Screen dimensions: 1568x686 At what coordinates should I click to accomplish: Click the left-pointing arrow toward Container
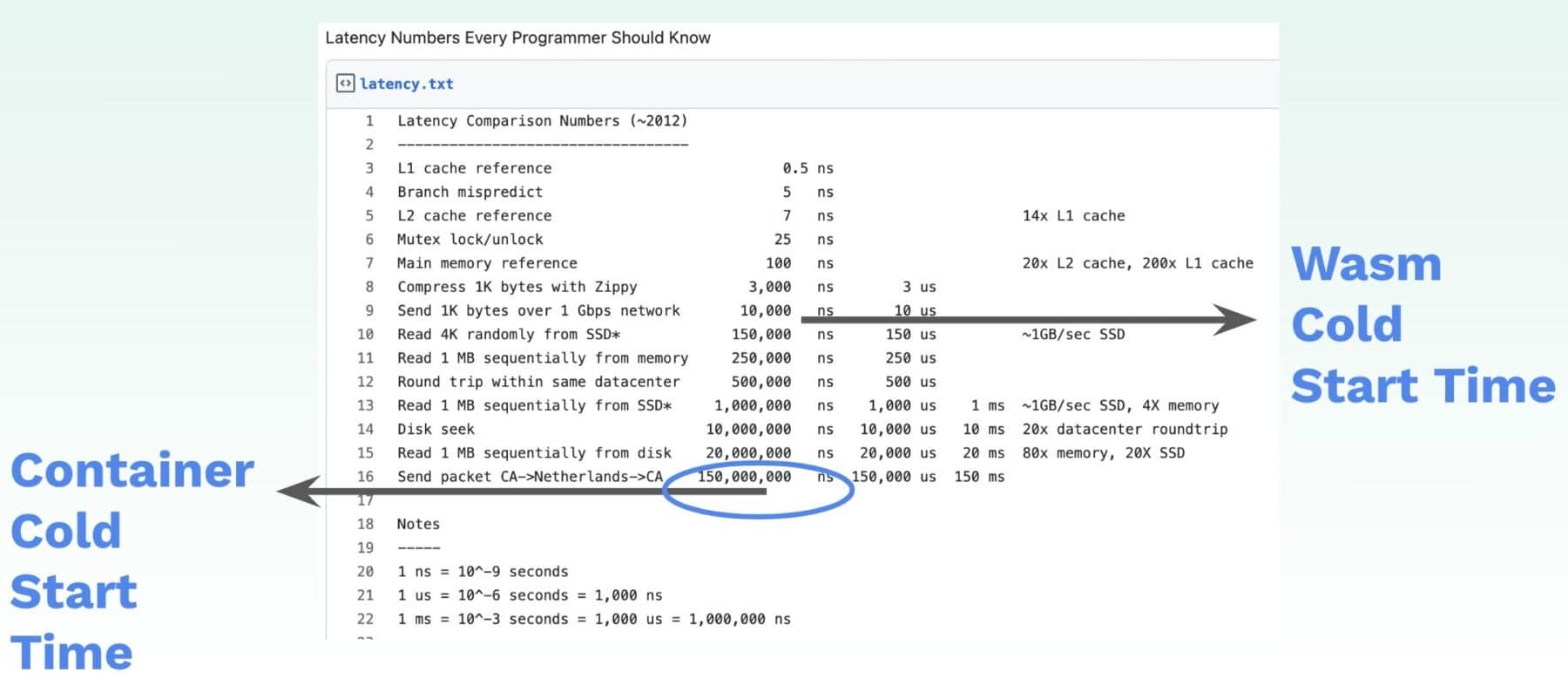[301, 492]
